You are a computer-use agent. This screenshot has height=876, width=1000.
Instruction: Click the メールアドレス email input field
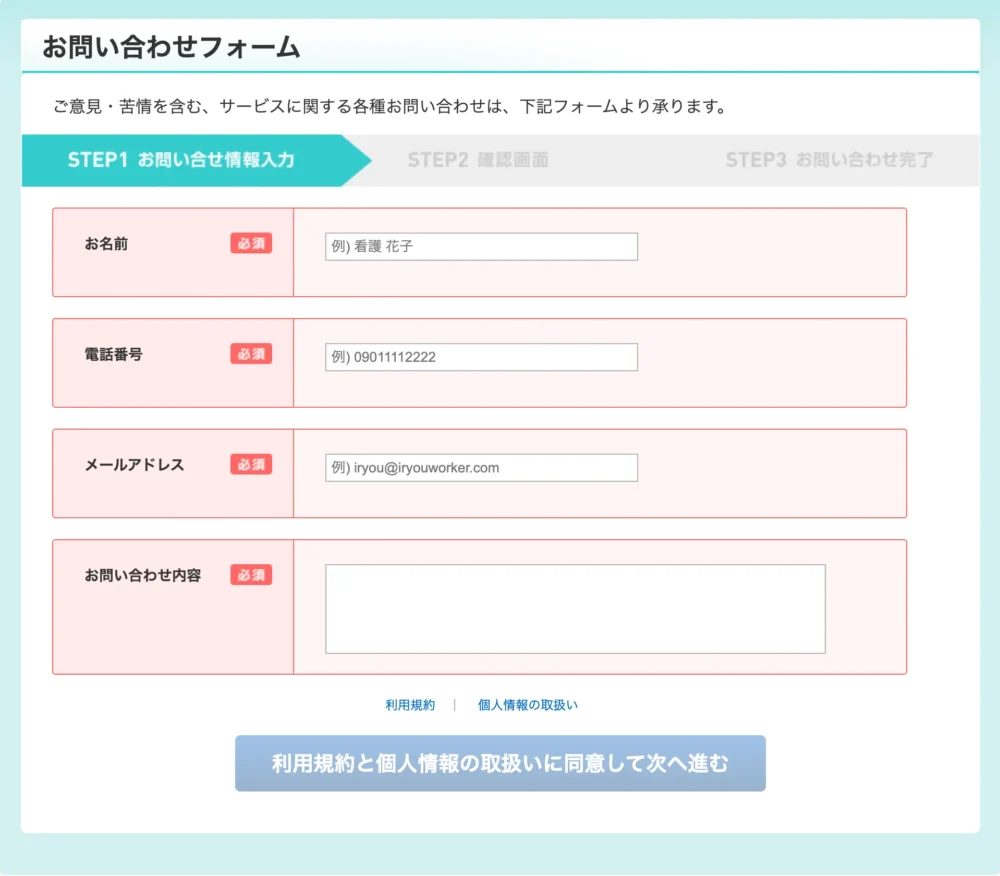point(481,467)
